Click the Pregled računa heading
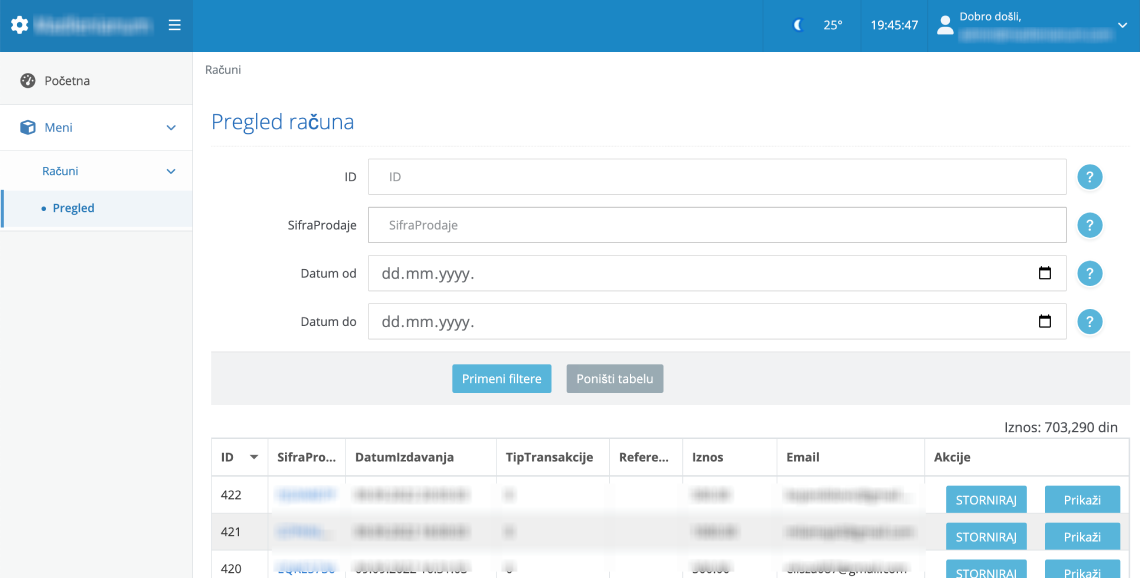This screenshot has width=1140, height=578. tap(283, 121)
